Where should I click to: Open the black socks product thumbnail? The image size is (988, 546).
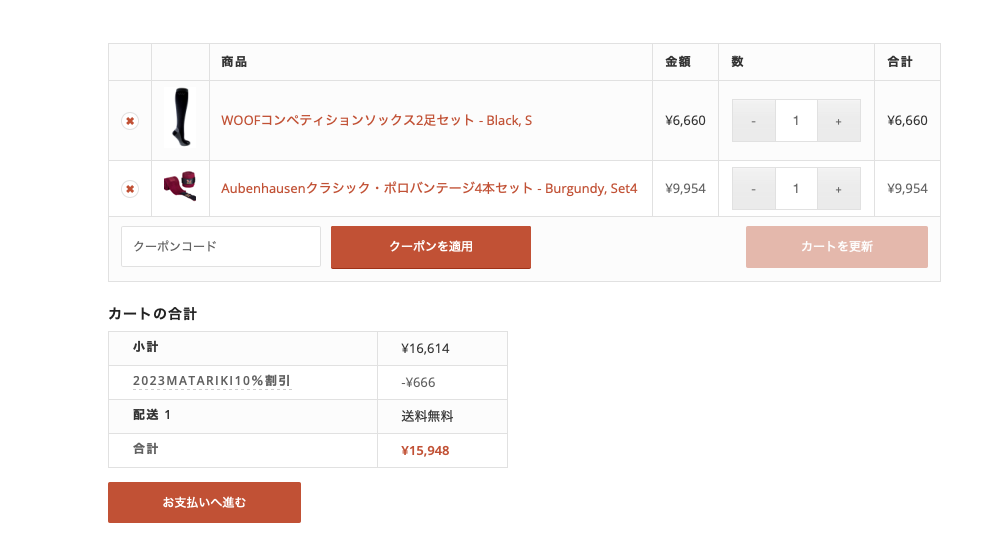[x=180, y=119]
